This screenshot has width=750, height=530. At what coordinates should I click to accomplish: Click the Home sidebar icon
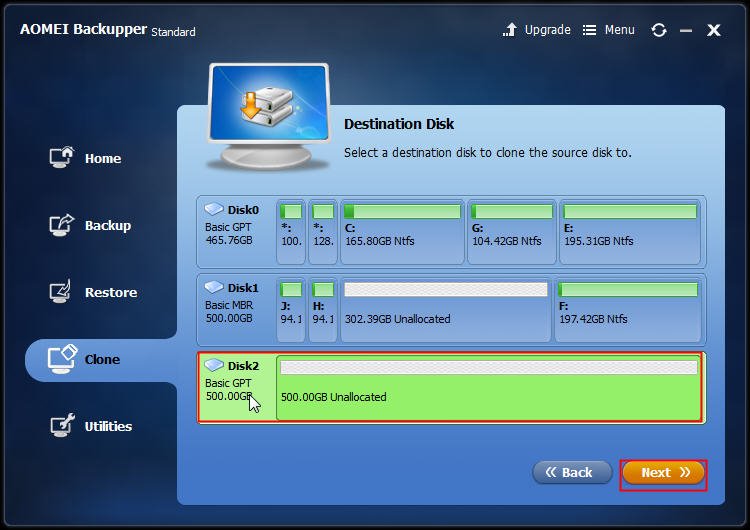[62, 158]
